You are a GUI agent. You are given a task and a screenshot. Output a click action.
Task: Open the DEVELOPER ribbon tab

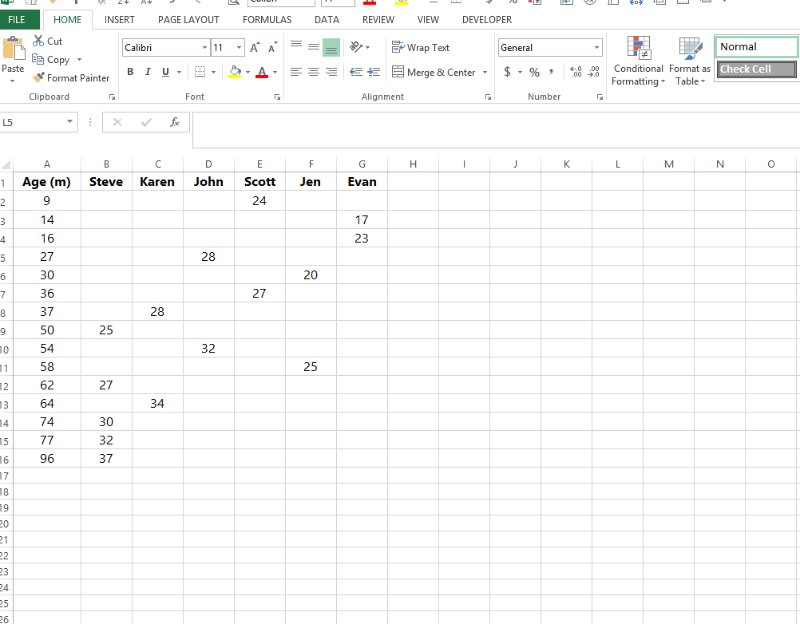coord(486,19)
